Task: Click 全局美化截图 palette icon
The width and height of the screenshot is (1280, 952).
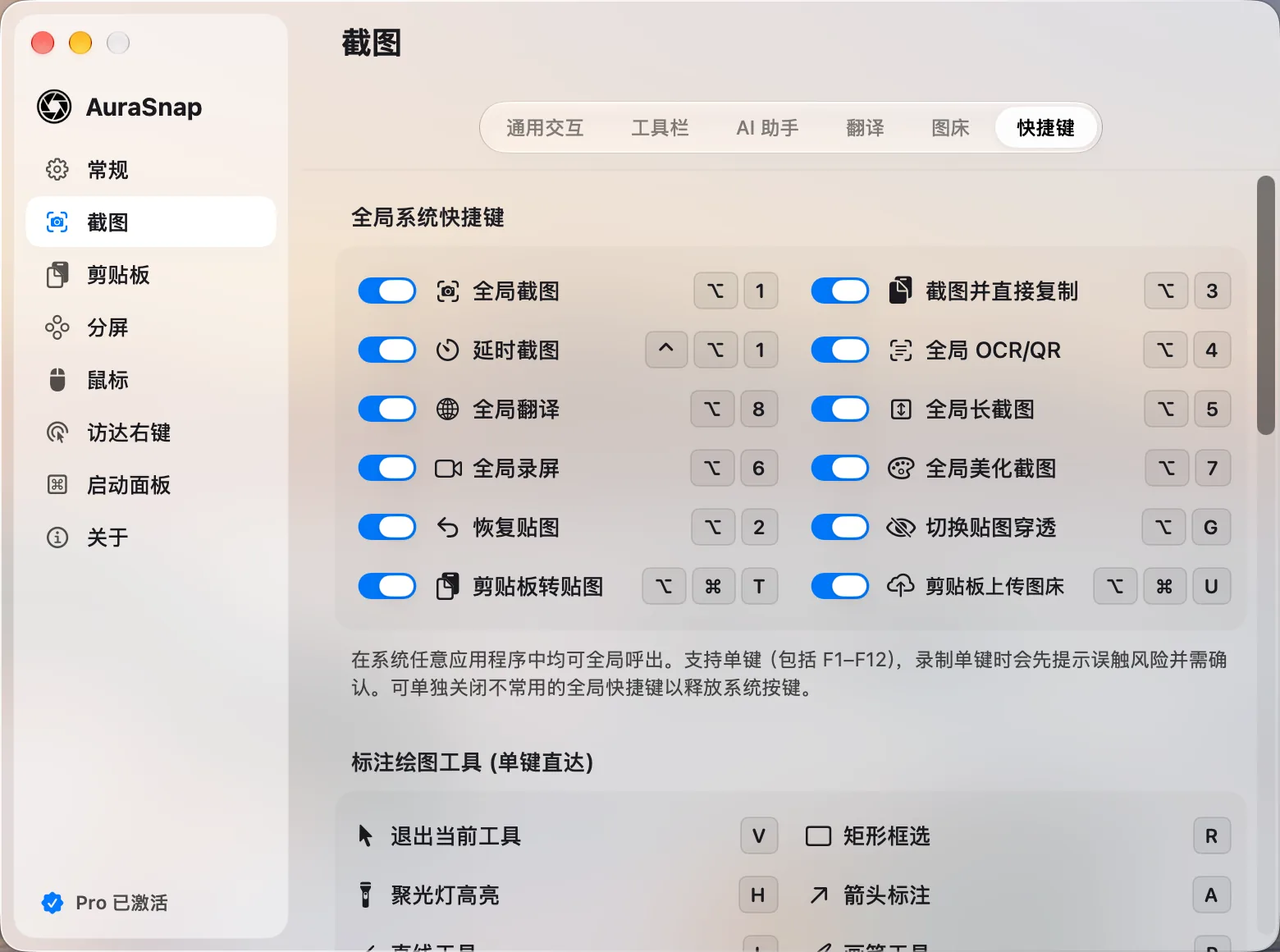Action: pos(901,469)
